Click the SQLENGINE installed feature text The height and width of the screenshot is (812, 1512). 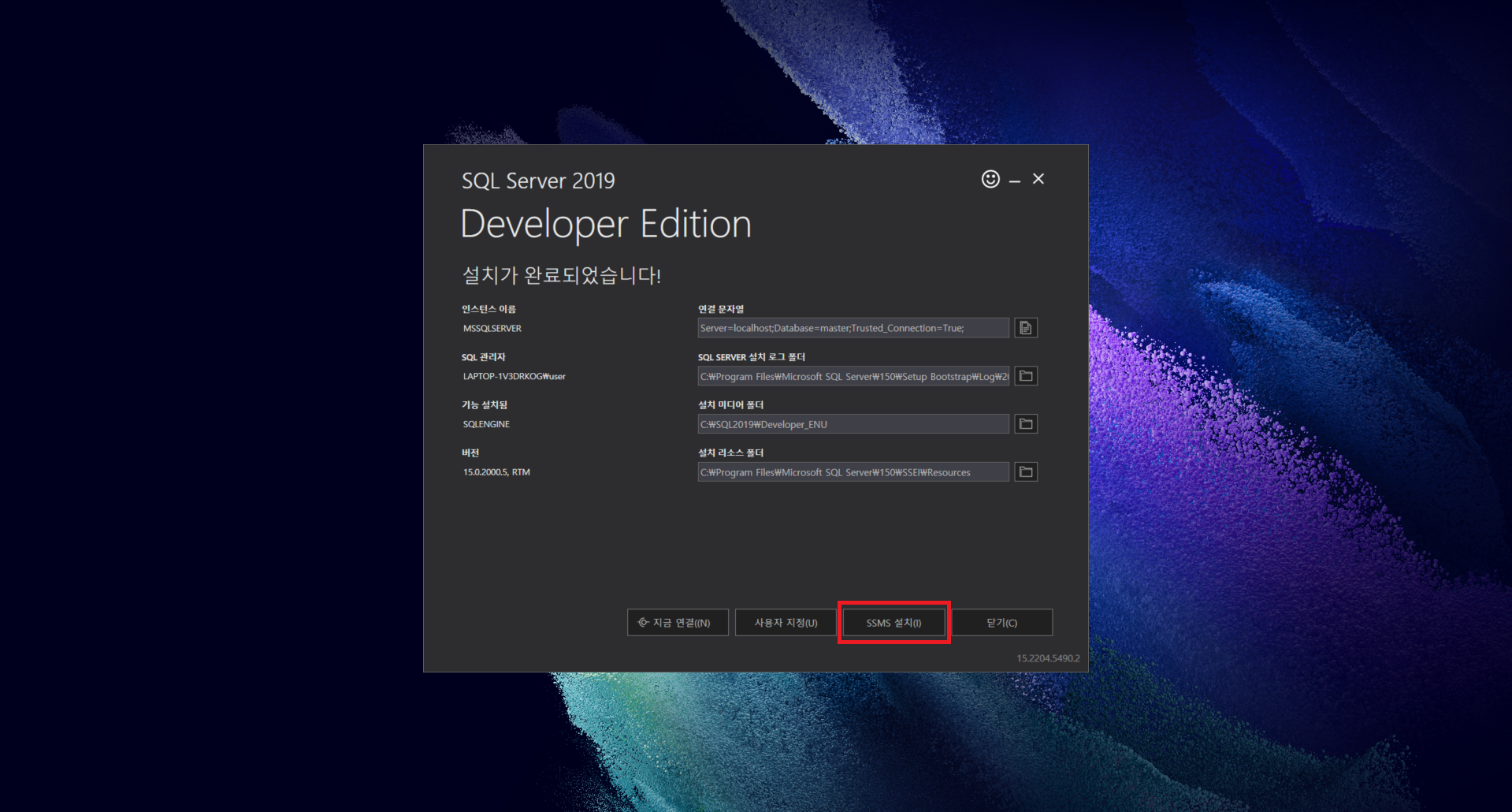click(486, 424)
